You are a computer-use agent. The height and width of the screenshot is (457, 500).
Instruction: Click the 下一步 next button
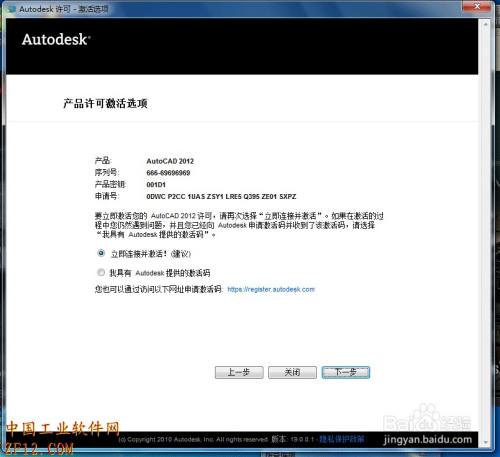pos(346,372)
